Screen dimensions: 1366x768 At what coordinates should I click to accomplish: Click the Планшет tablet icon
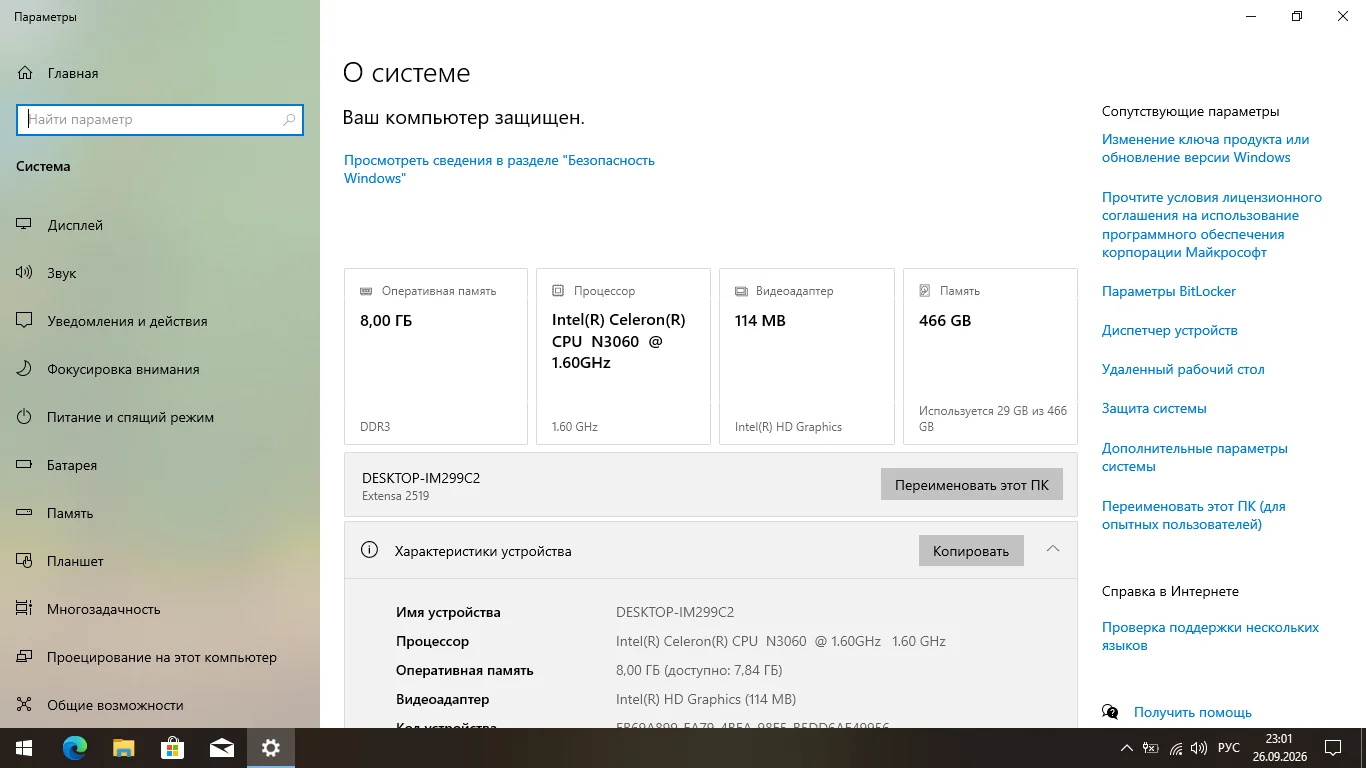tap(25, 561)
